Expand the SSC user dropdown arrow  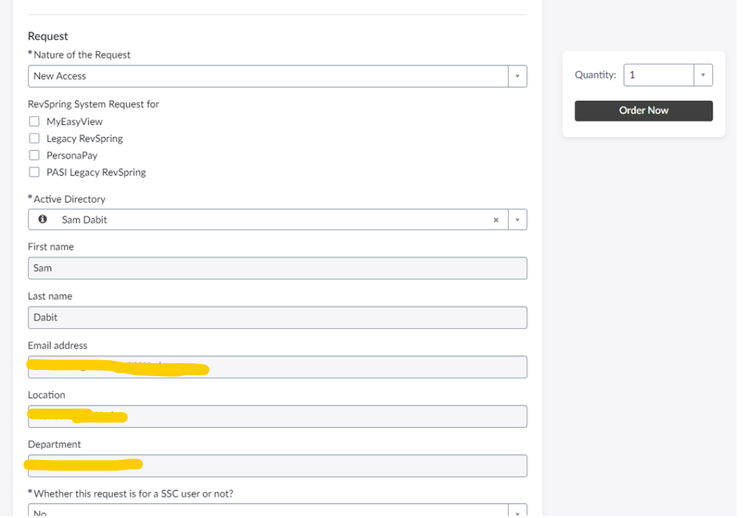point(517,512)
